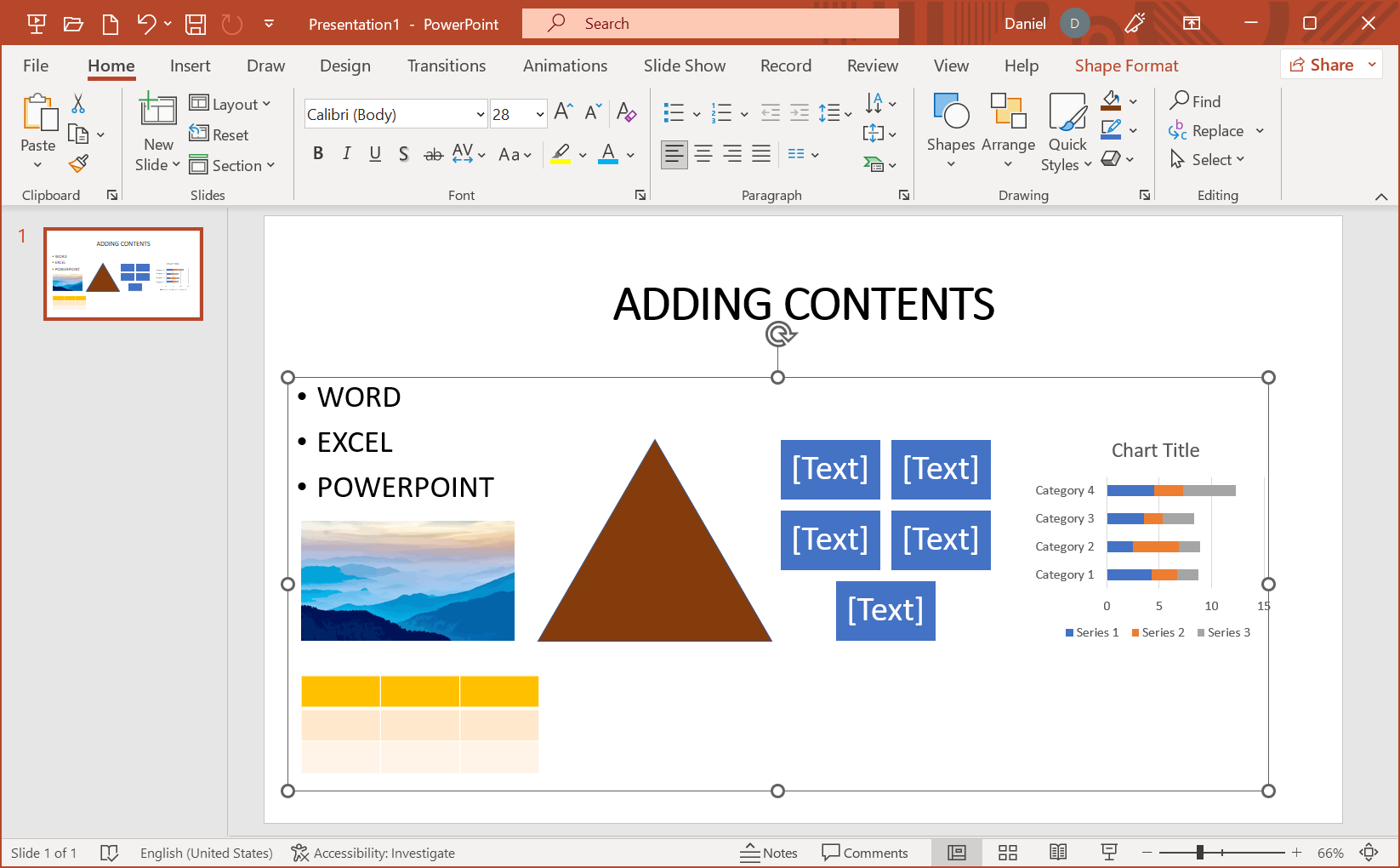The height and width of the screenshot is (868, 1400).
Task: Switch to the Insert ribbon tab
Action: pos(190,65)
